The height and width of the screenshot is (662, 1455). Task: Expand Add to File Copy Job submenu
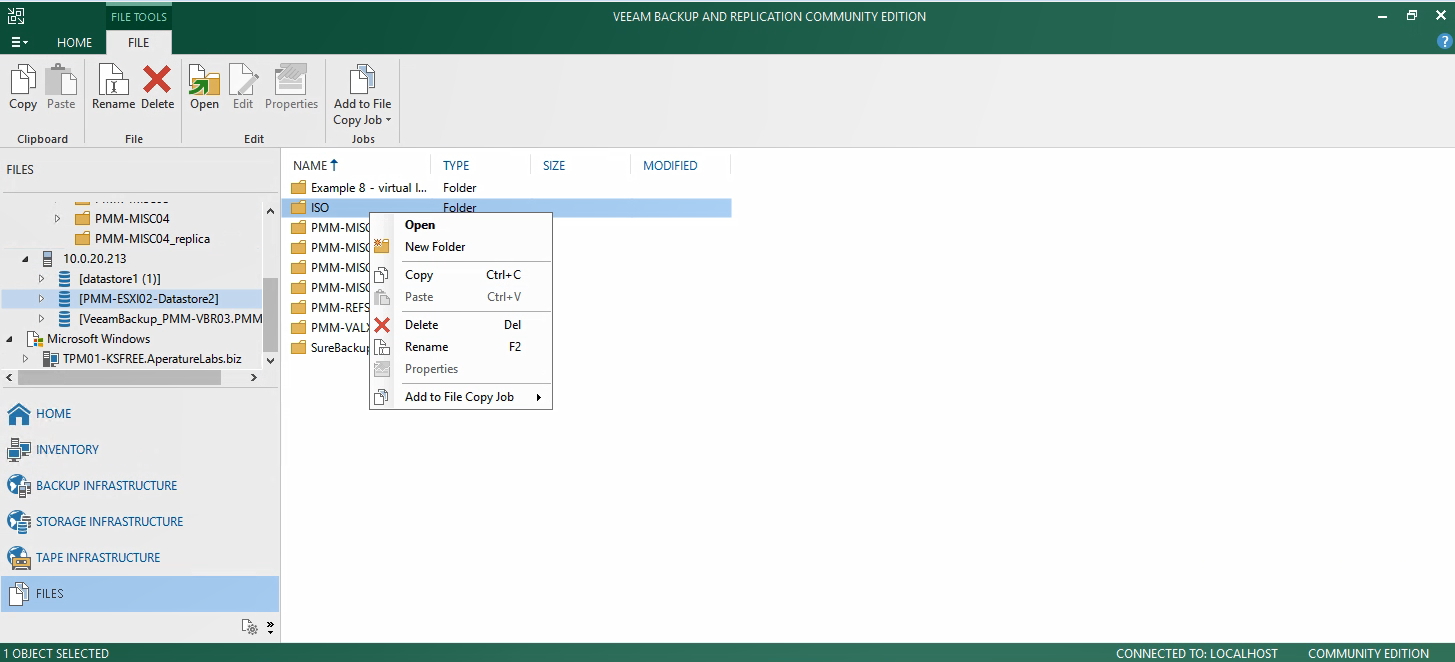(x=460, y=397)
